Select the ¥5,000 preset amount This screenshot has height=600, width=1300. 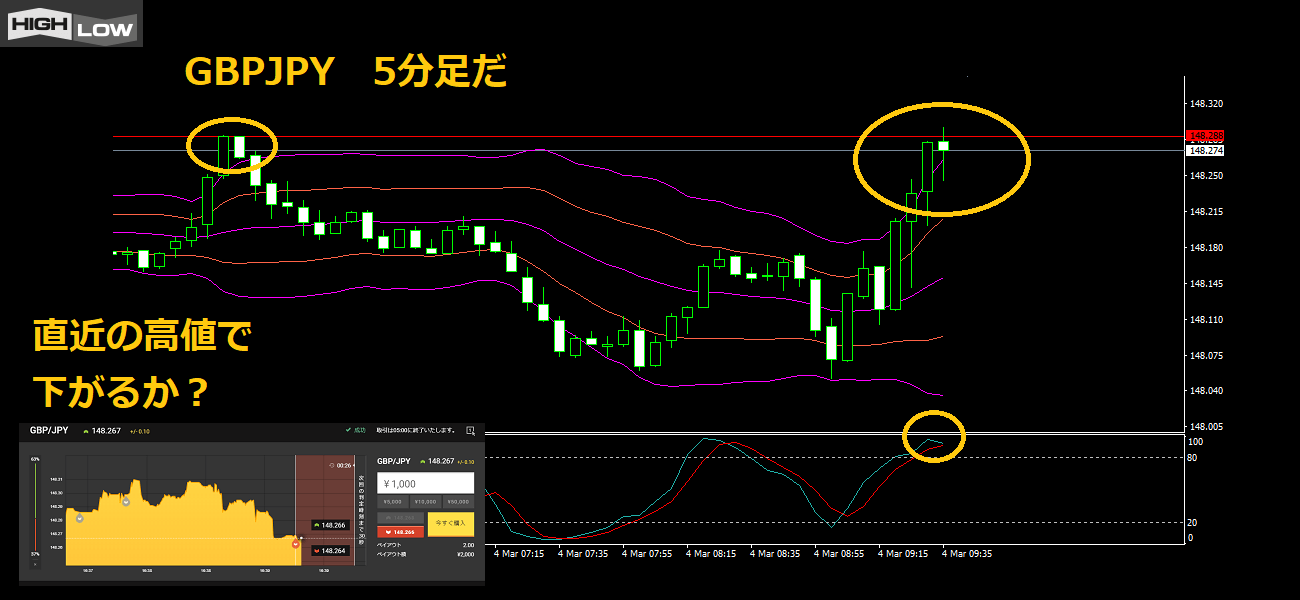pyautogui.click(x=392, y=501)
